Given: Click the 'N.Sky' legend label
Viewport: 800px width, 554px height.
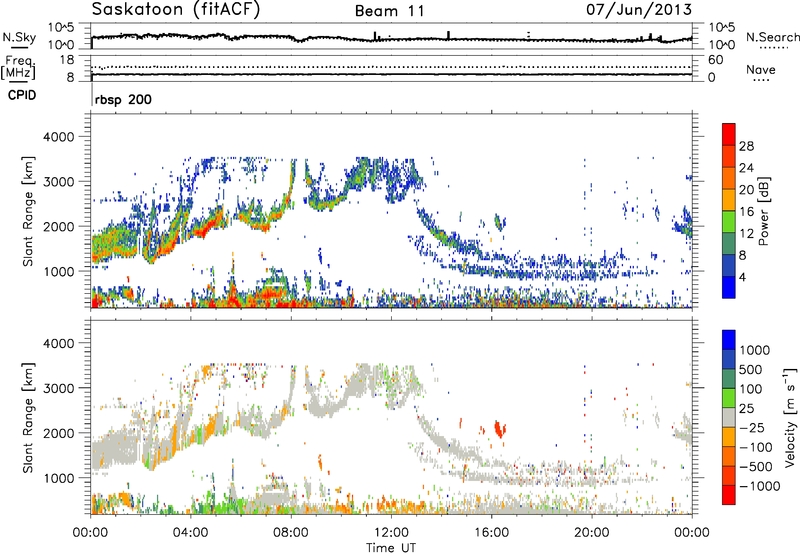Looking at the screenshot, I should (x=19, y=37).
